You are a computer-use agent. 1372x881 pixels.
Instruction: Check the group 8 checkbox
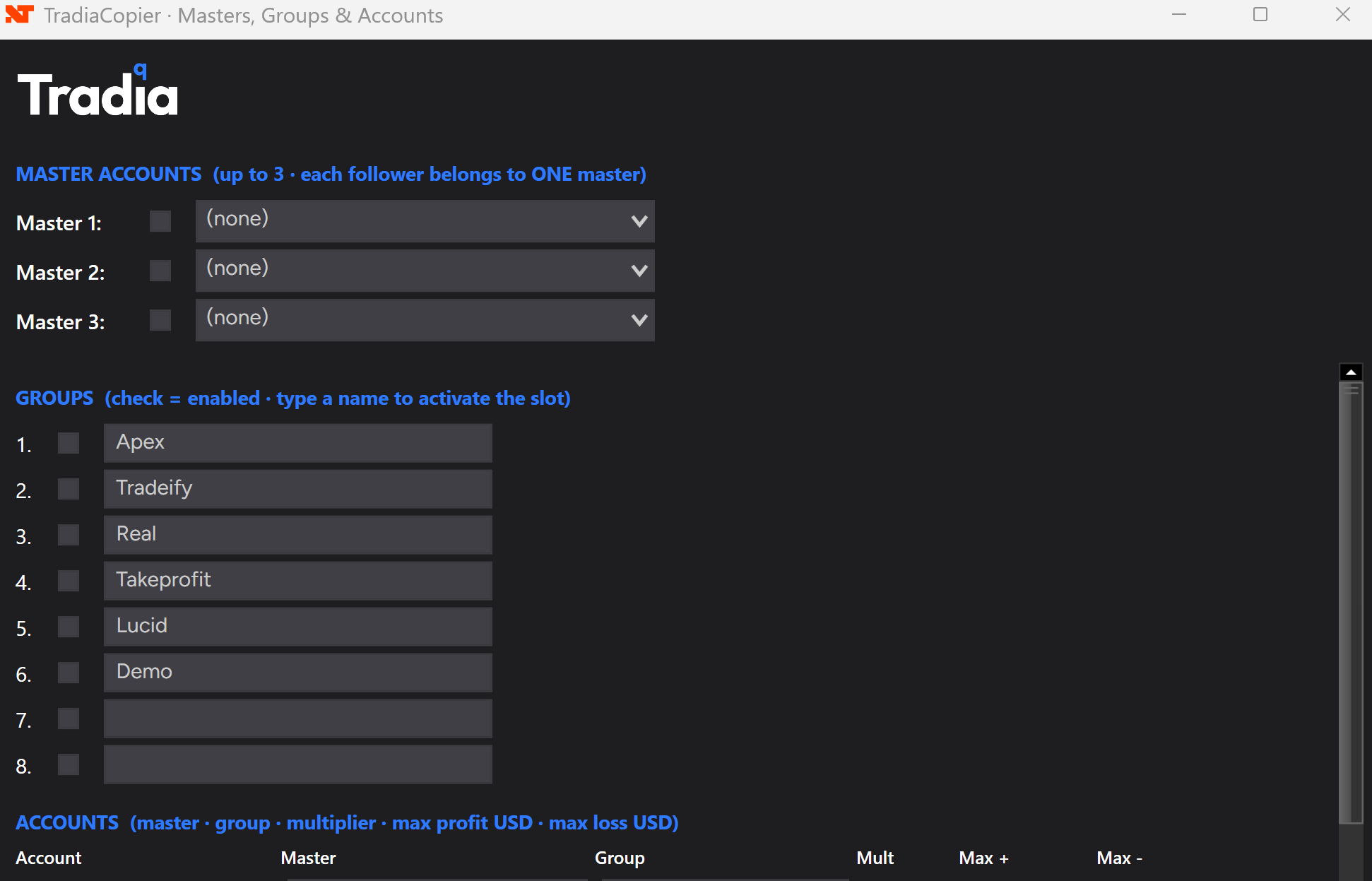point(69,764)
